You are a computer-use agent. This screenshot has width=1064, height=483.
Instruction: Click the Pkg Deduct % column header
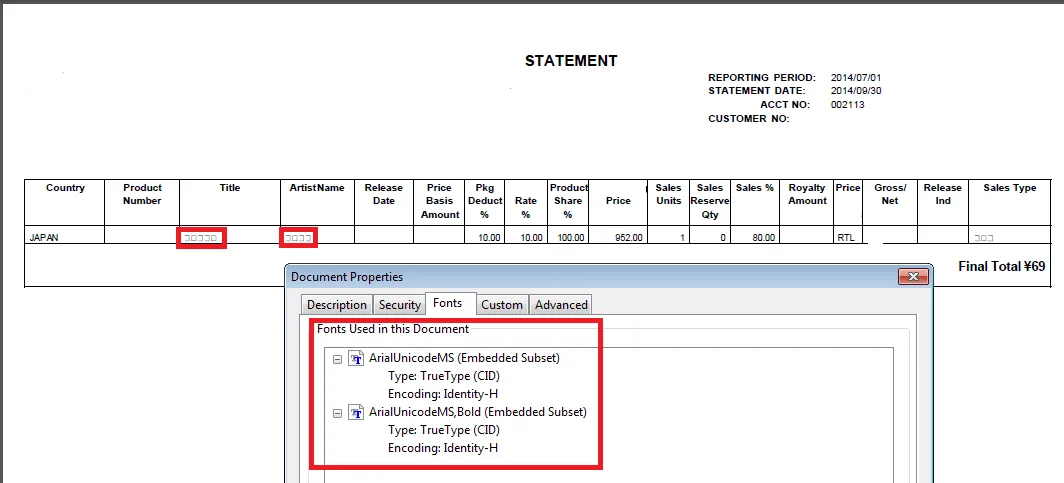tap(485, 201)
